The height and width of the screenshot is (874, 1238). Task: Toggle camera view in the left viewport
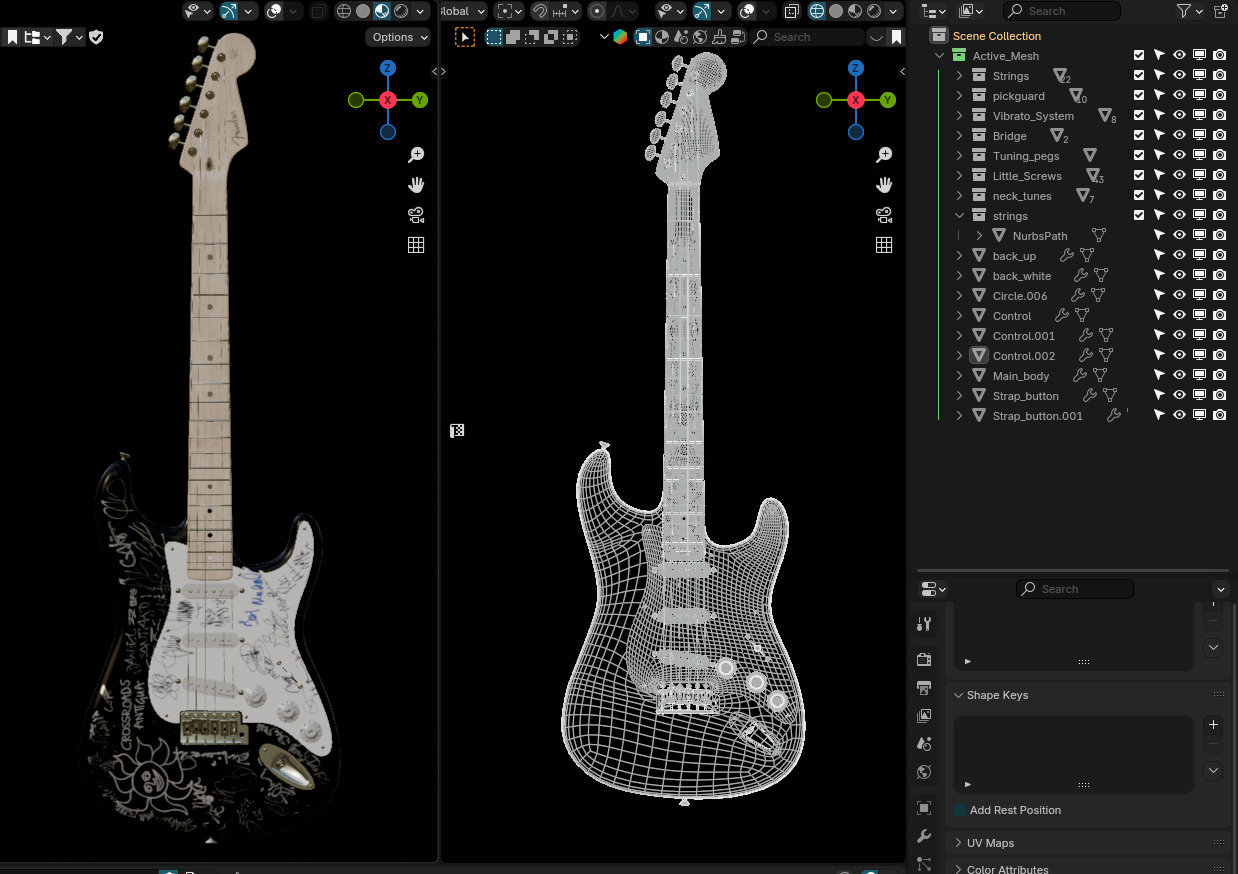tap(416, 215)
